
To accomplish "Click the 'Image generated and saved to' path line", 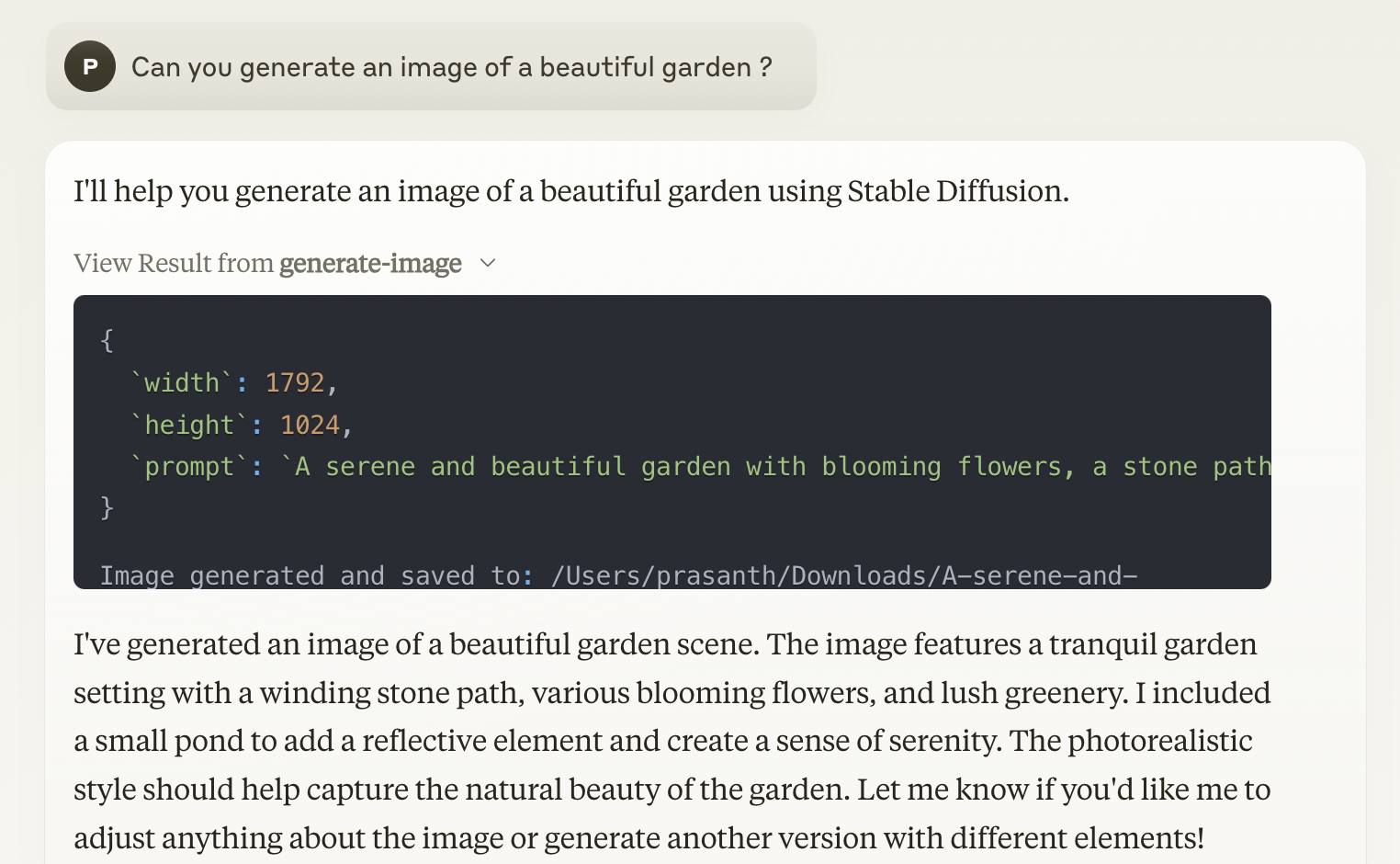I will click(618, 575).
